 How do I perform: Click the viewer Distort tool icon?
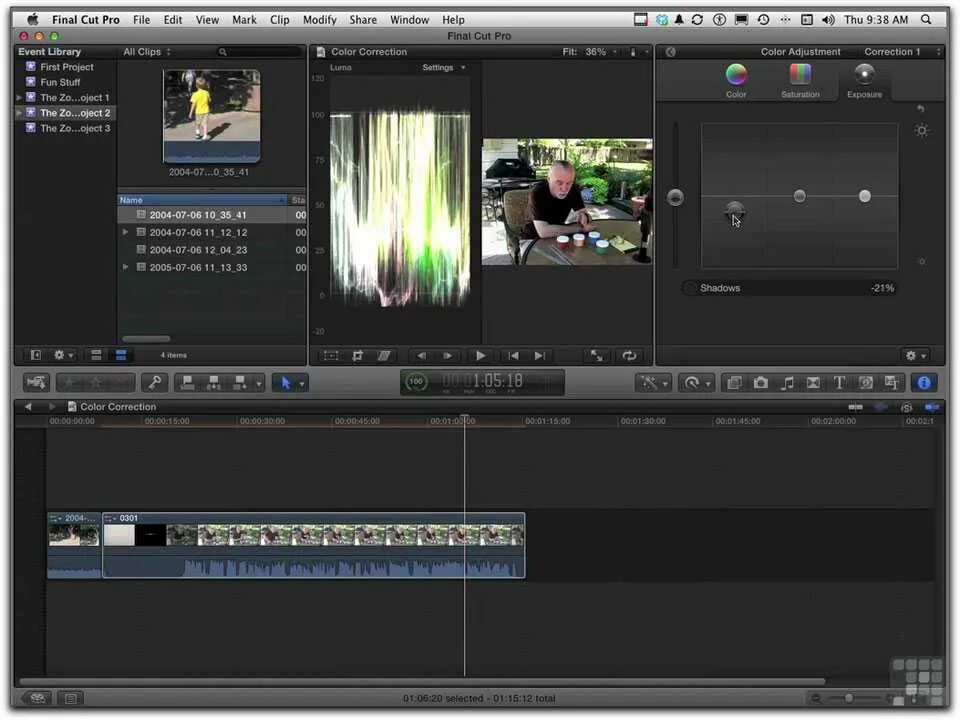click(x=384, y=356)
